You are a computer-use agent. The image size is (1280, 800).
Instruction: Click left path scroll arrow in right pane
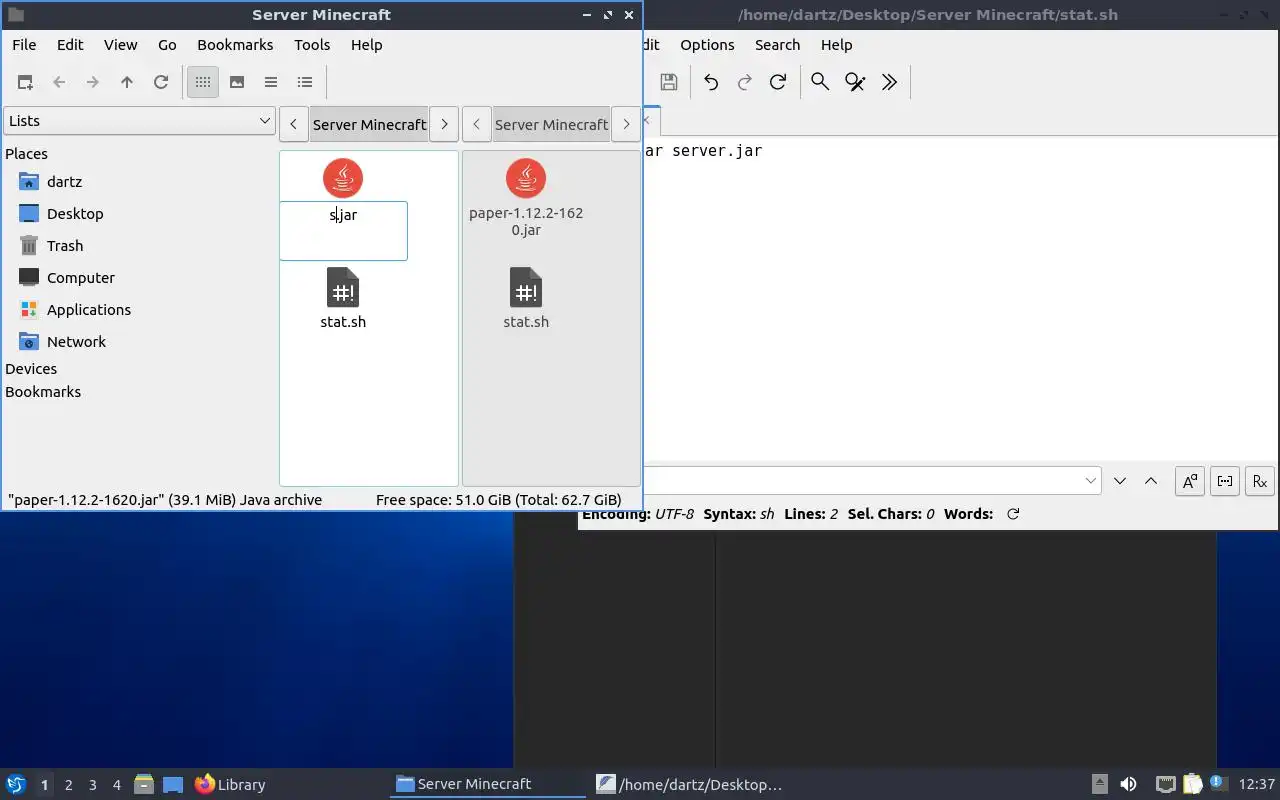(x=476, y=124)
